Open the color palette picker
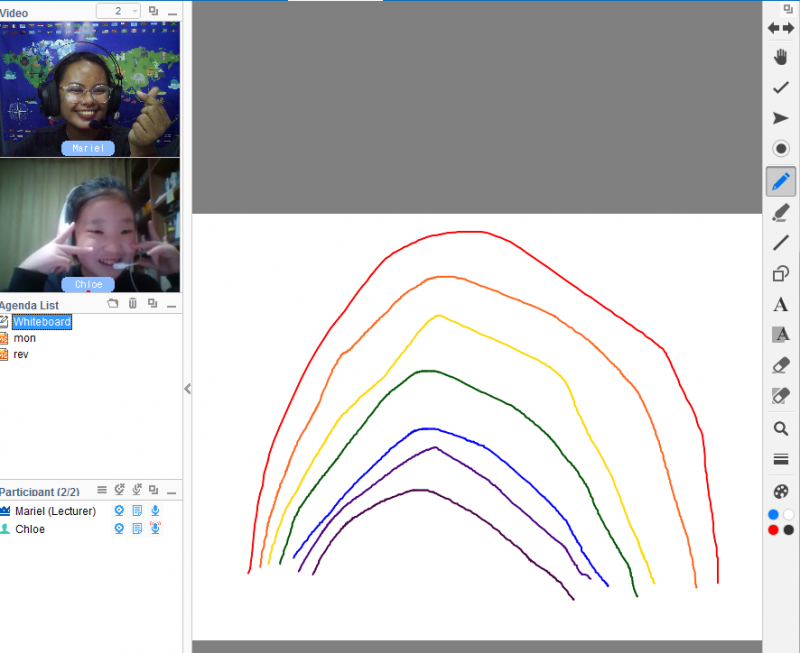The height and width of the screenshot is (653, 800). 781,491
